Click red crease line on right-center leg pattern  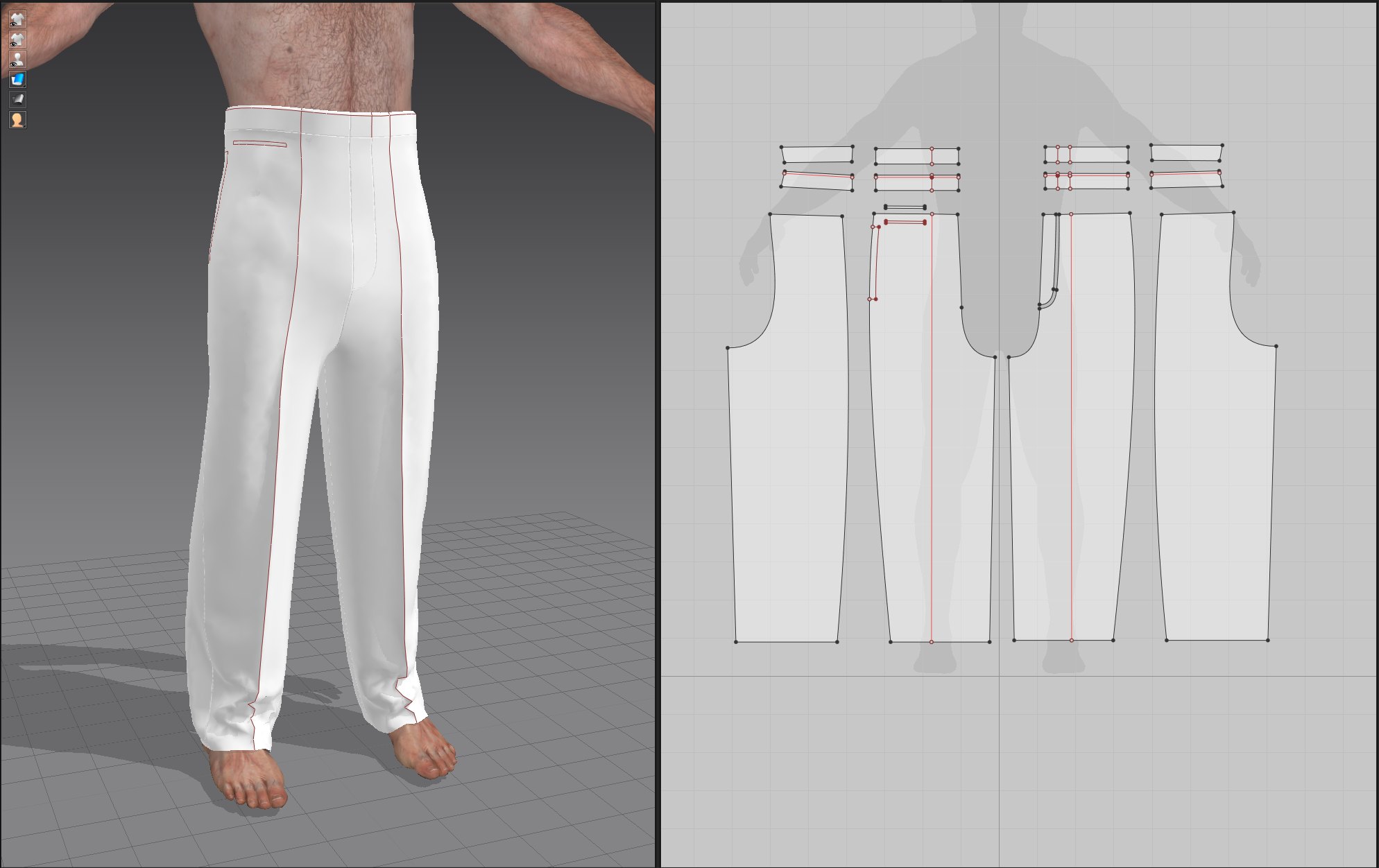click(1072, 451)
